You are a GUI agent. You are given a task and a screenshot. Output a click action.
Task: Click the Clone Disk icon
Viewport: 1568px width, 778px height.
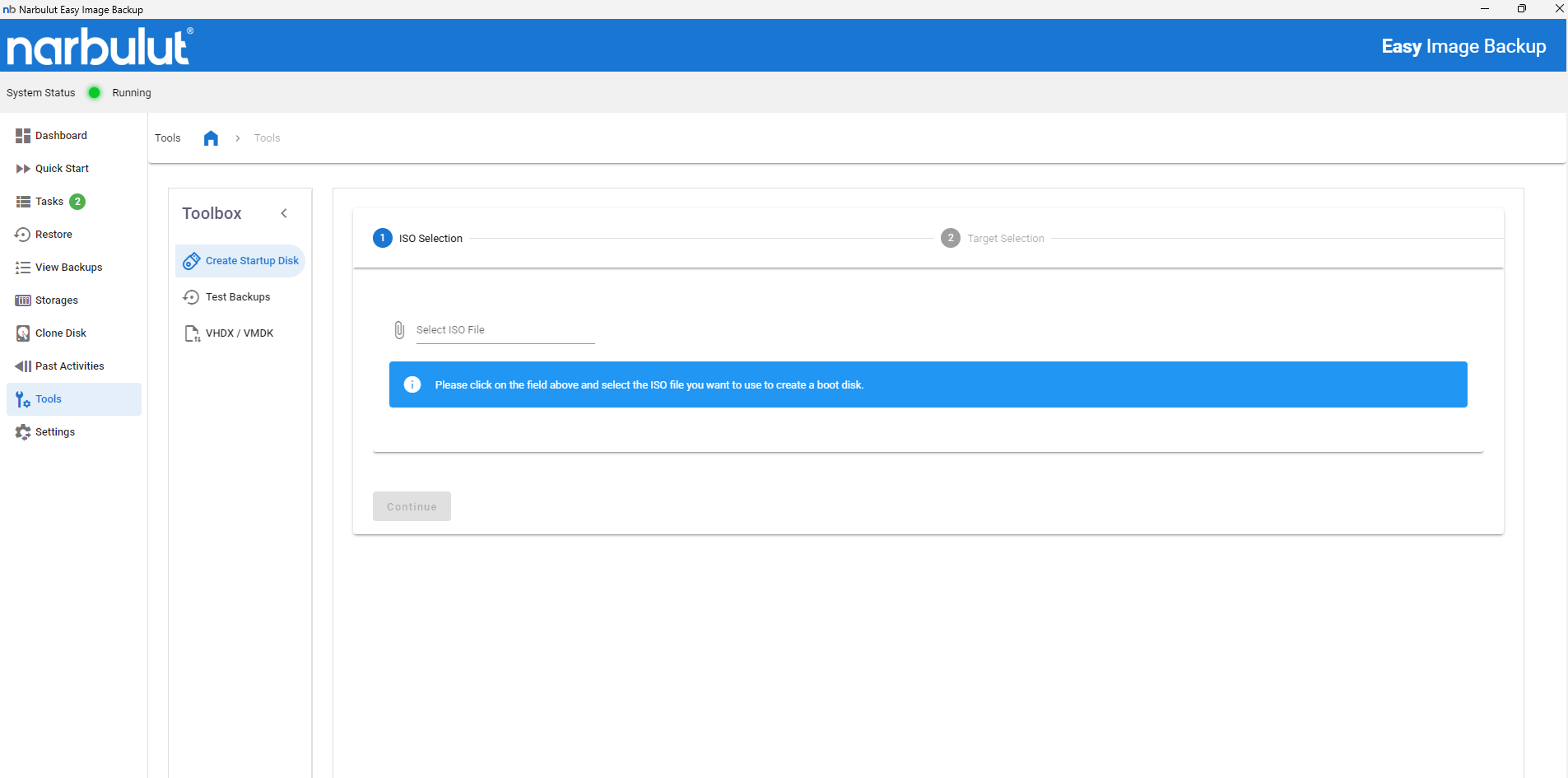tap(23, 333)
